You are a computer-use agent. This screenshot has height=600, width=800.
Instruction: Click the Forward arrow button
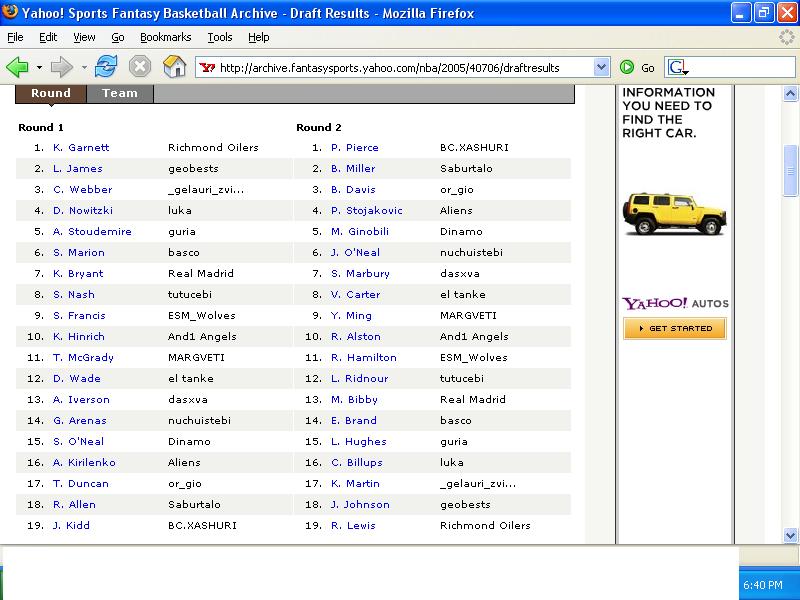click(x=62, y=67)
